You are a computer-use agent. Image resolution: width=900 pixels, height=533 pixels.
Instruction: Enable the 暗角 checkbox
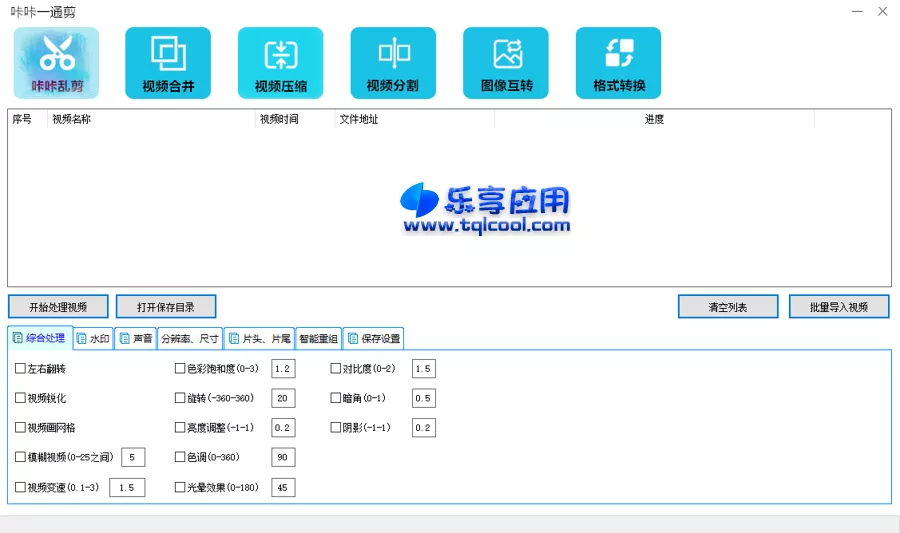[336, 398]
